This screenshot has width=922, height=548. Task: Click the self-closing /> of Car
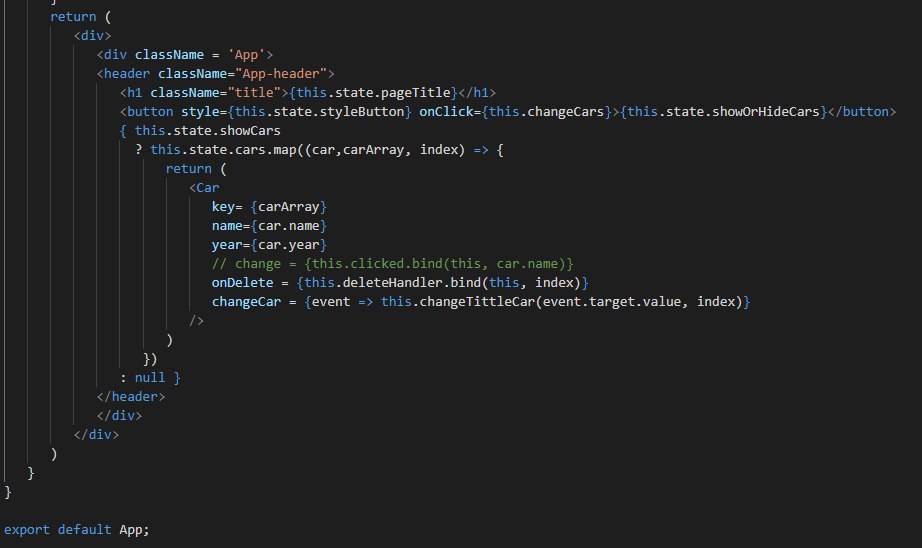tap(196, 320)
